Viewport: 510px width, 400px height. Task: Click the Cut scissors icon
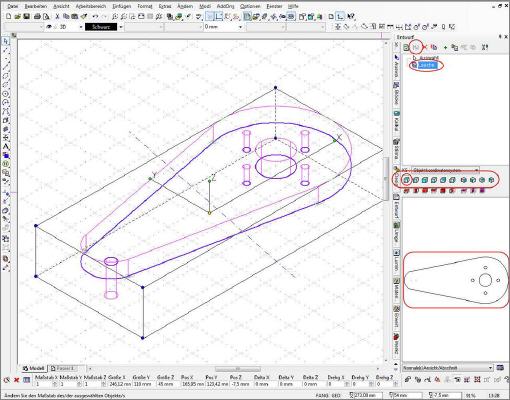[57, 16]
